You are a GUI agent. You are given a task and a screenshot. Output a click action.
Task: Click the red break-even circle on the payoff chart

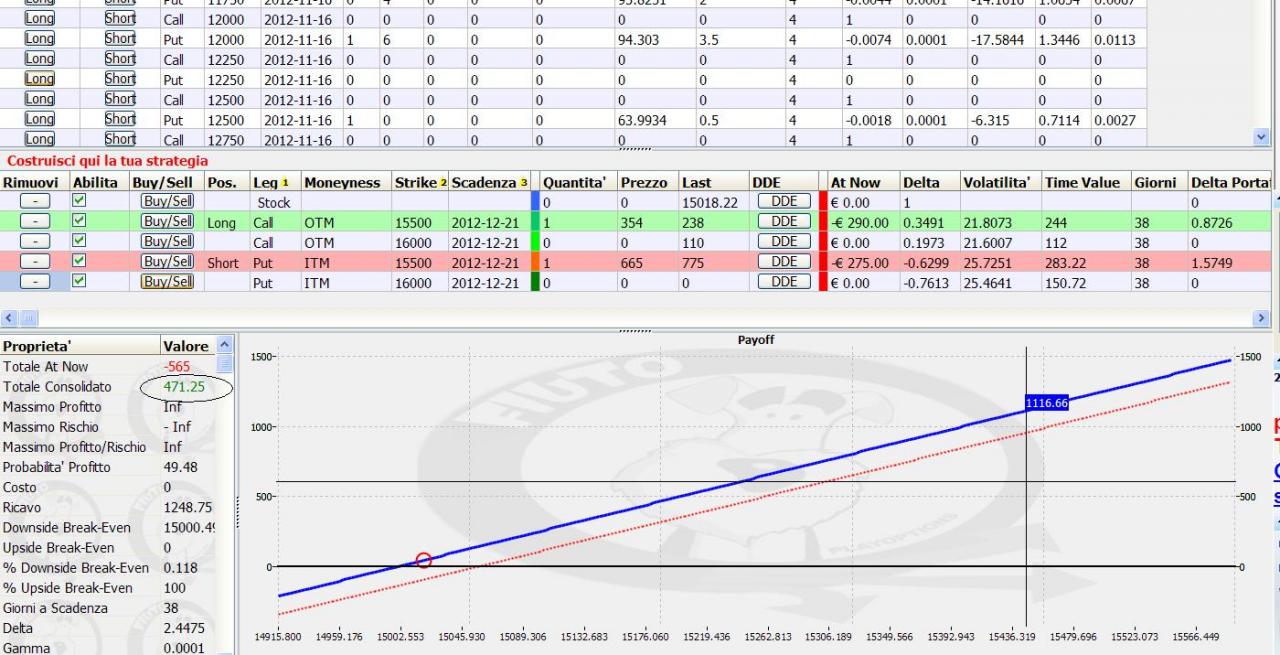423,560
